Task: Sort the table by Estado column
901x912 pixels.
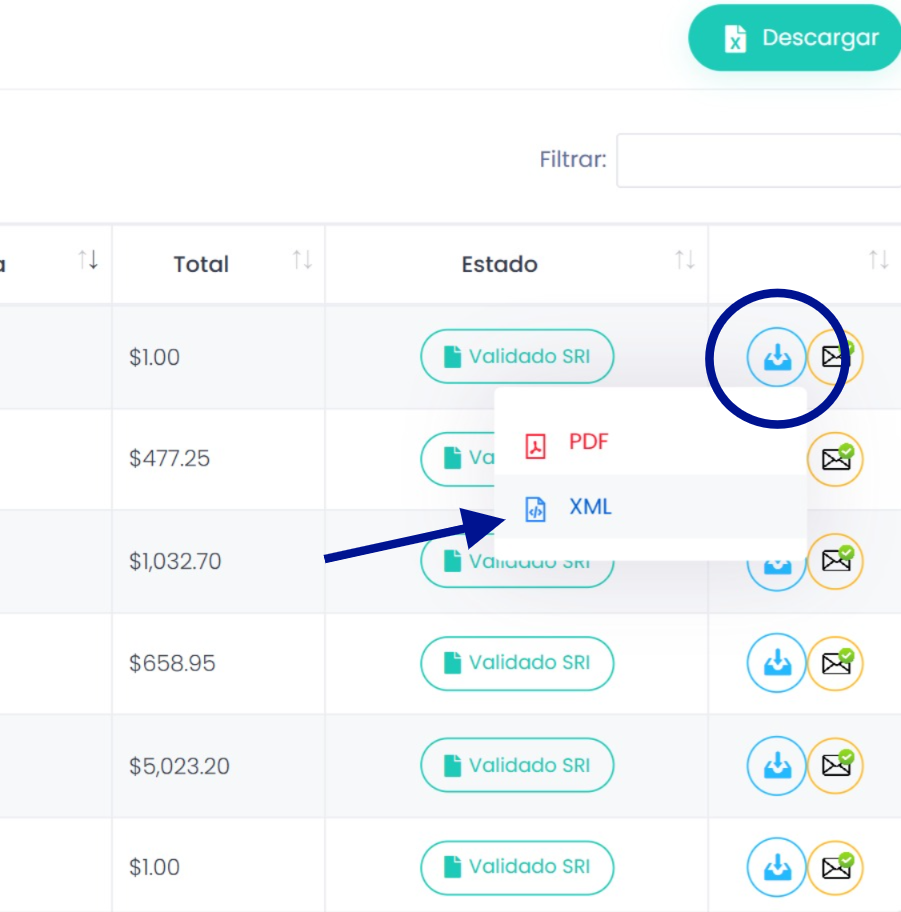Action: (685, 262)
